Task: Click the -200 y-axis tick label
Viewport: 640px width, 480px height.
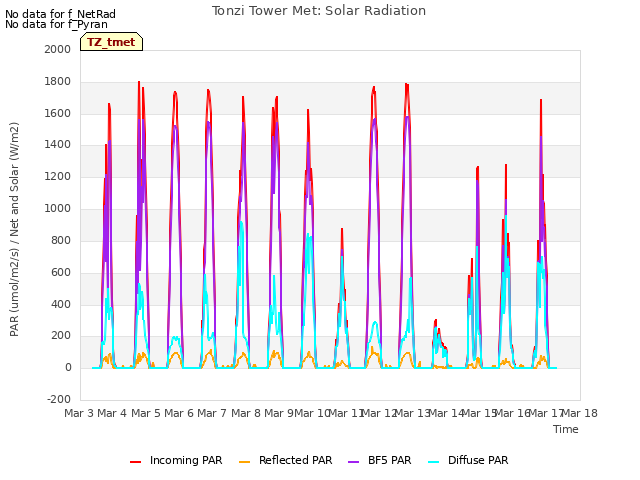Action: point(59,399)
